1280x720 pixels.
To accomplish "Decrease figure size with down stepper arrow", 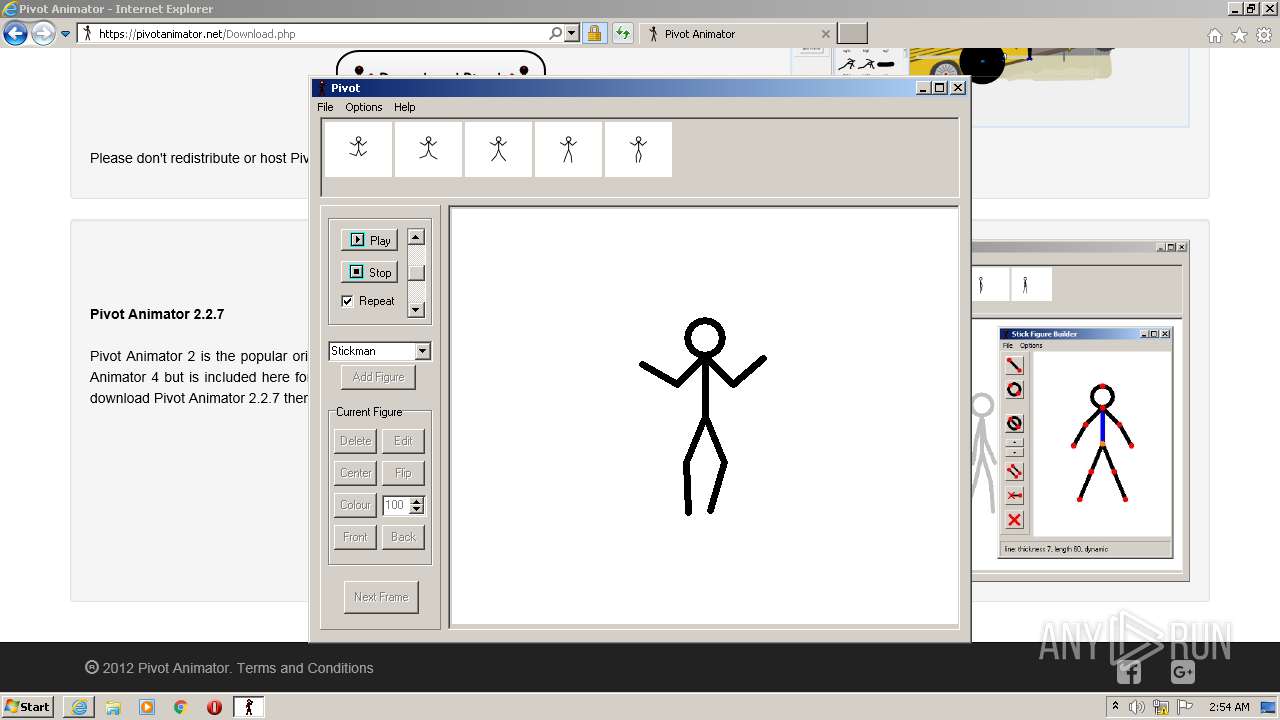I will (417, 510).
